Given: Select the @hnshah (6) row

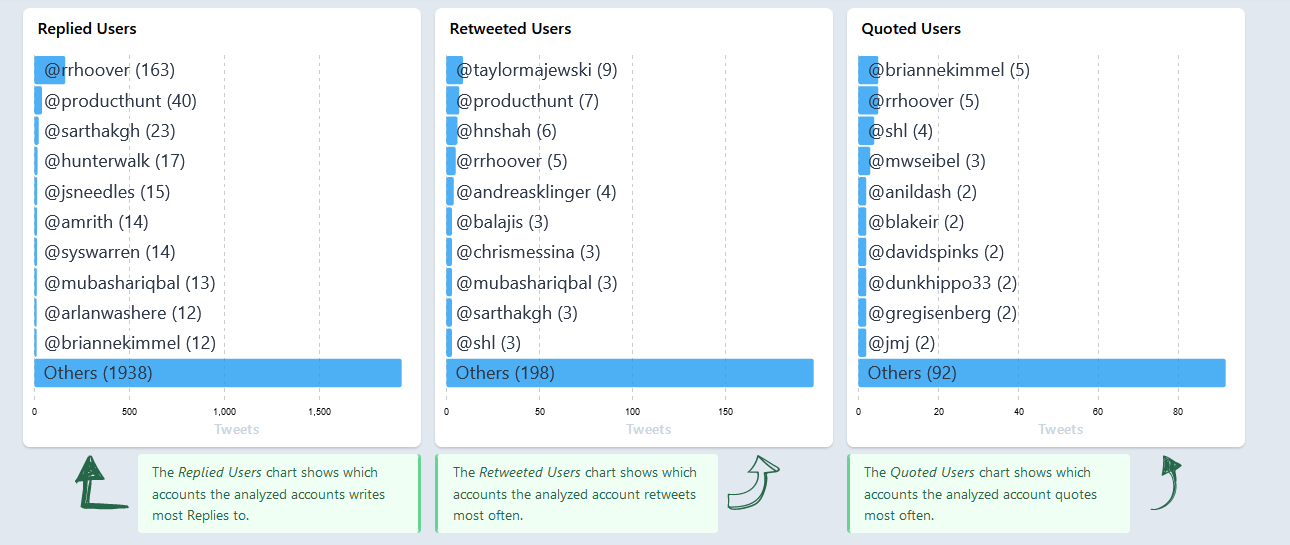Looking at the screenshot, I should tap(506, 131).
